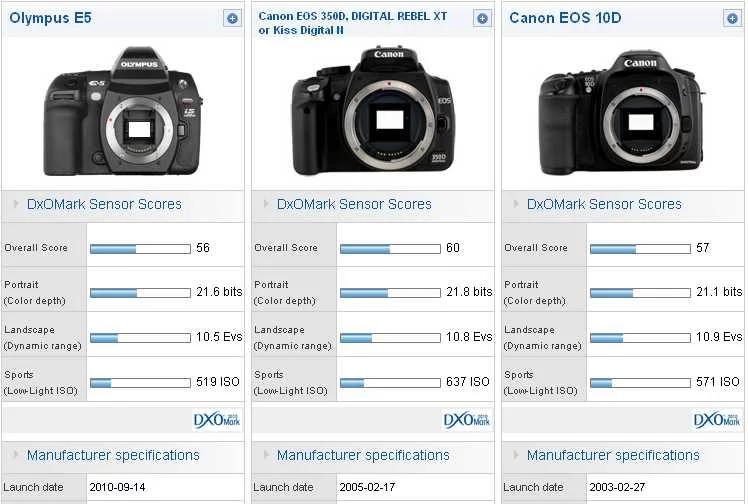Image resolution: width=748 pixels, height=504 pixels.
Task: Click Canon EOS 350D Portrait color depth bar
Action: pyautogui.click(x=390, y=293)
